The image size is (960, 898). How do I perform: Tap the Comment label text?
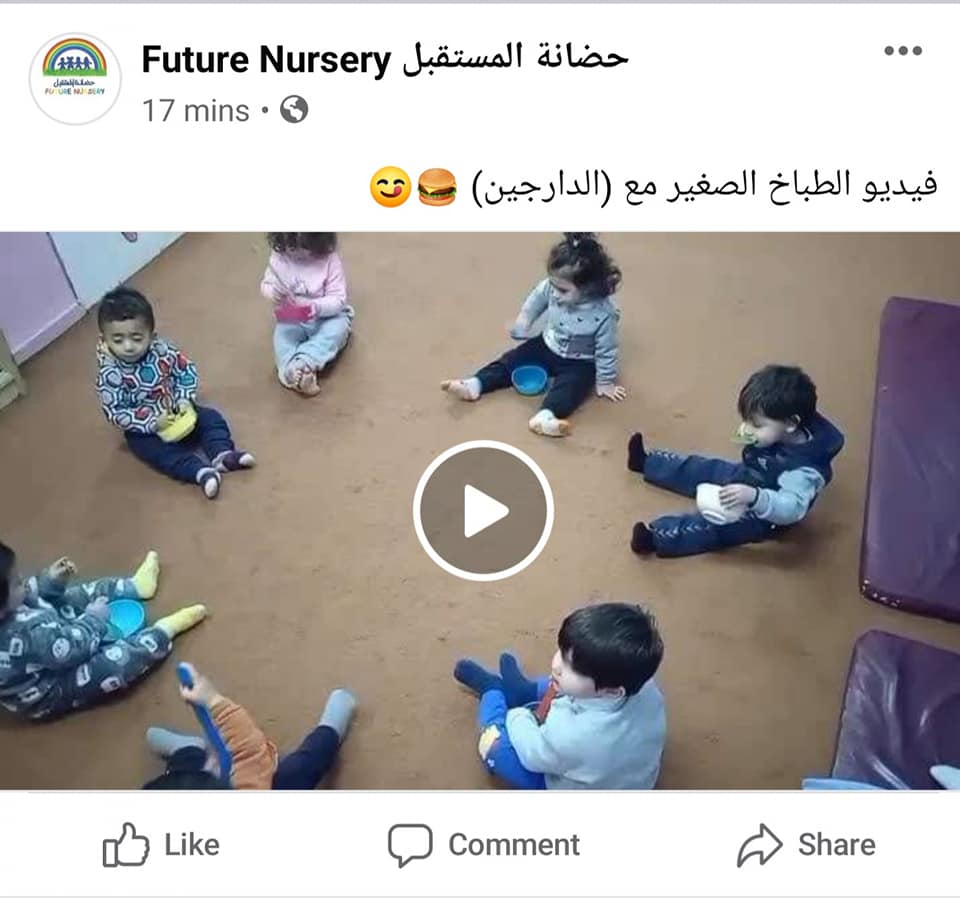coord(514,845)
